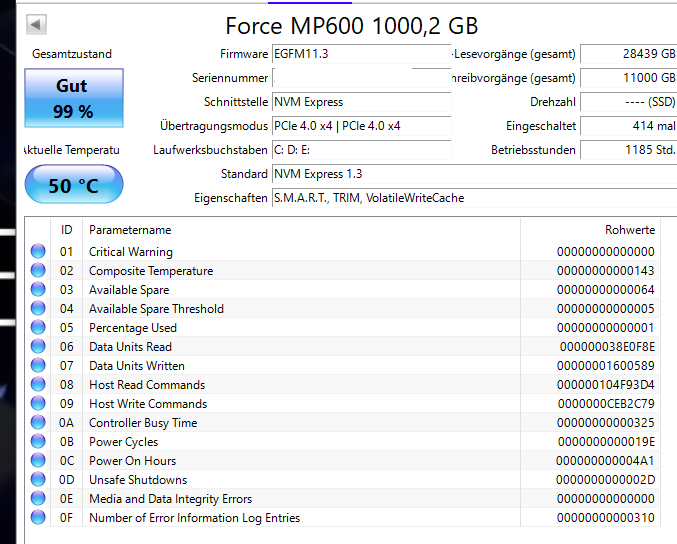Image resolution: width=677 pixels, height=544 pixels.
Task: Click the status orb for Host Read Commands
Action: point(38,384)
